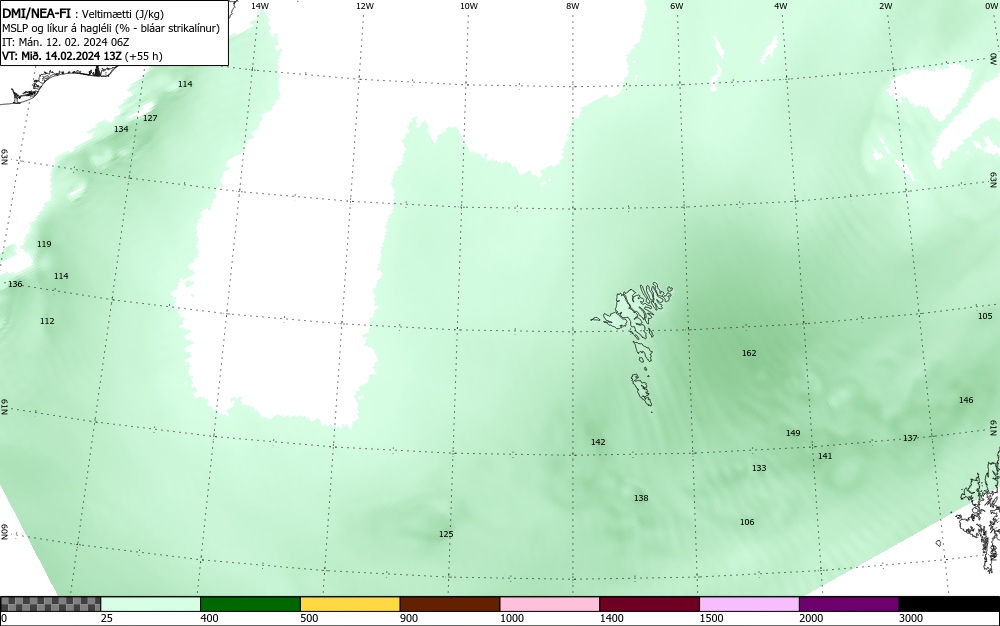Click the legend scale value 1400

coord(611,618)
